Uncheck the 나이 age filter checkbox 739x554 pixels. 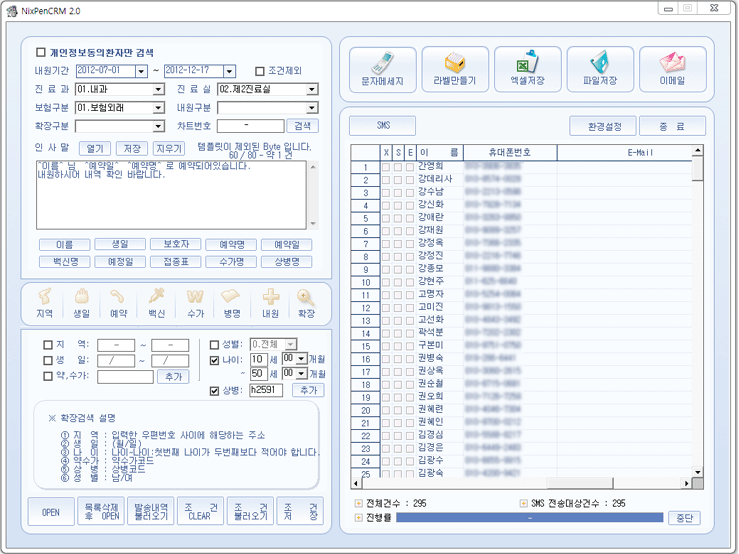(213, 360)
